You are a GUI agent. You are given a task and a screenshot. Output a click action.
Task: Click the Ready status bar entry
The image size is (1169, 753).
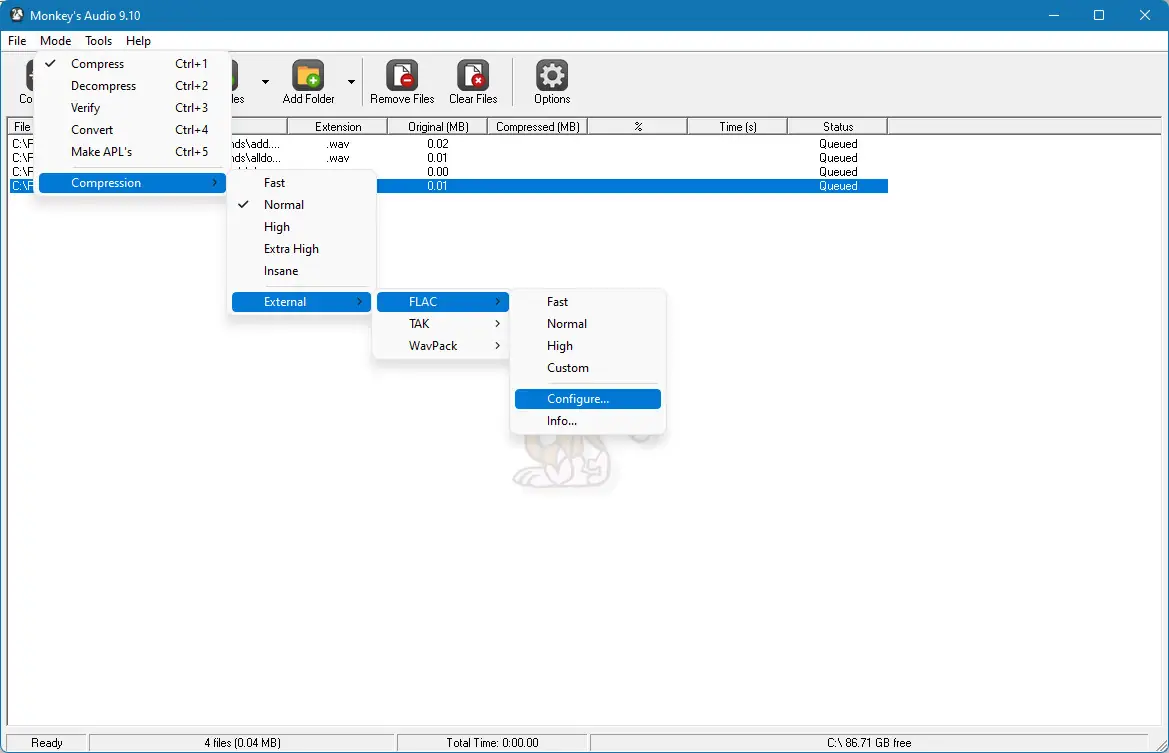pos(47,743)
